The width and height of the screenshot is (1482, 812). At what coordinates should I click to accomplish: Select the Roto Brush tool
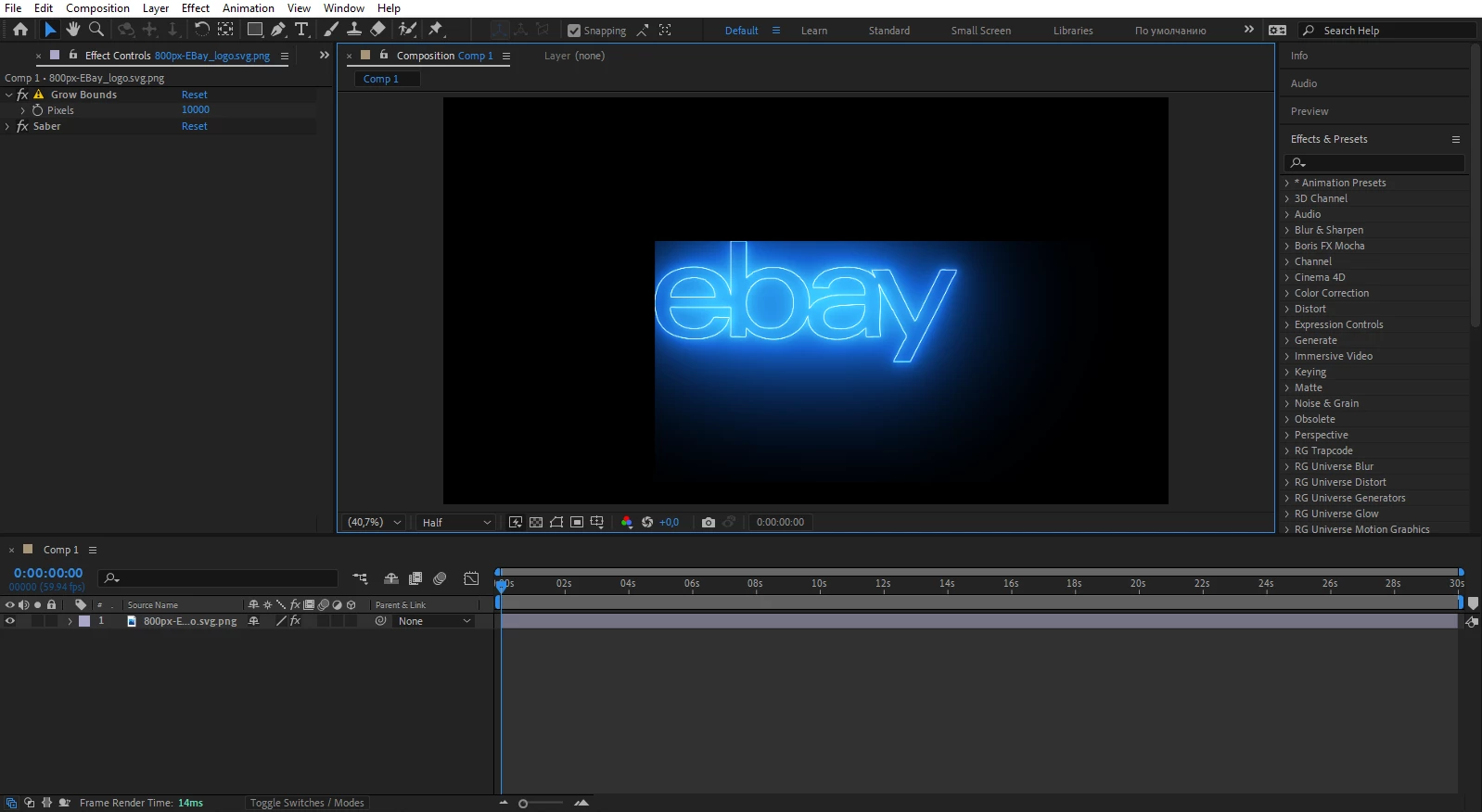[x=407, y=30]
